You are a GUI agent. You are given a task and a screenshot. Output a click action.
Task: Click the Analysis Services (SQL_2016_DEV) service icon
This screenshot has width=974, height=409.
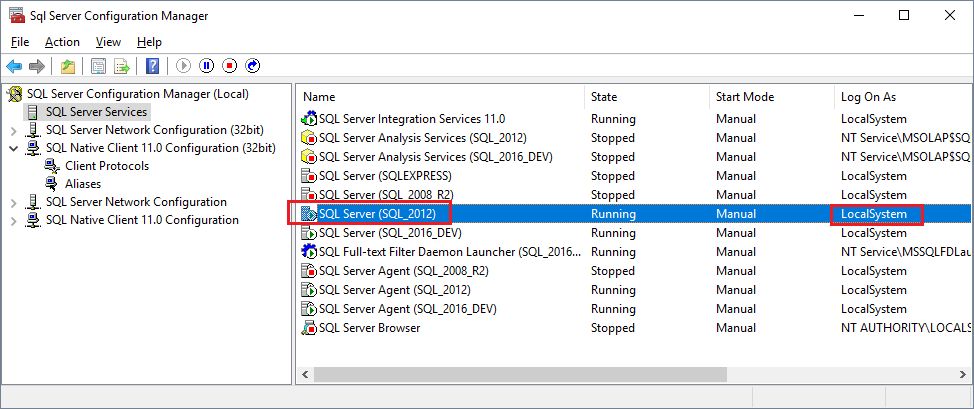point(309,157)
